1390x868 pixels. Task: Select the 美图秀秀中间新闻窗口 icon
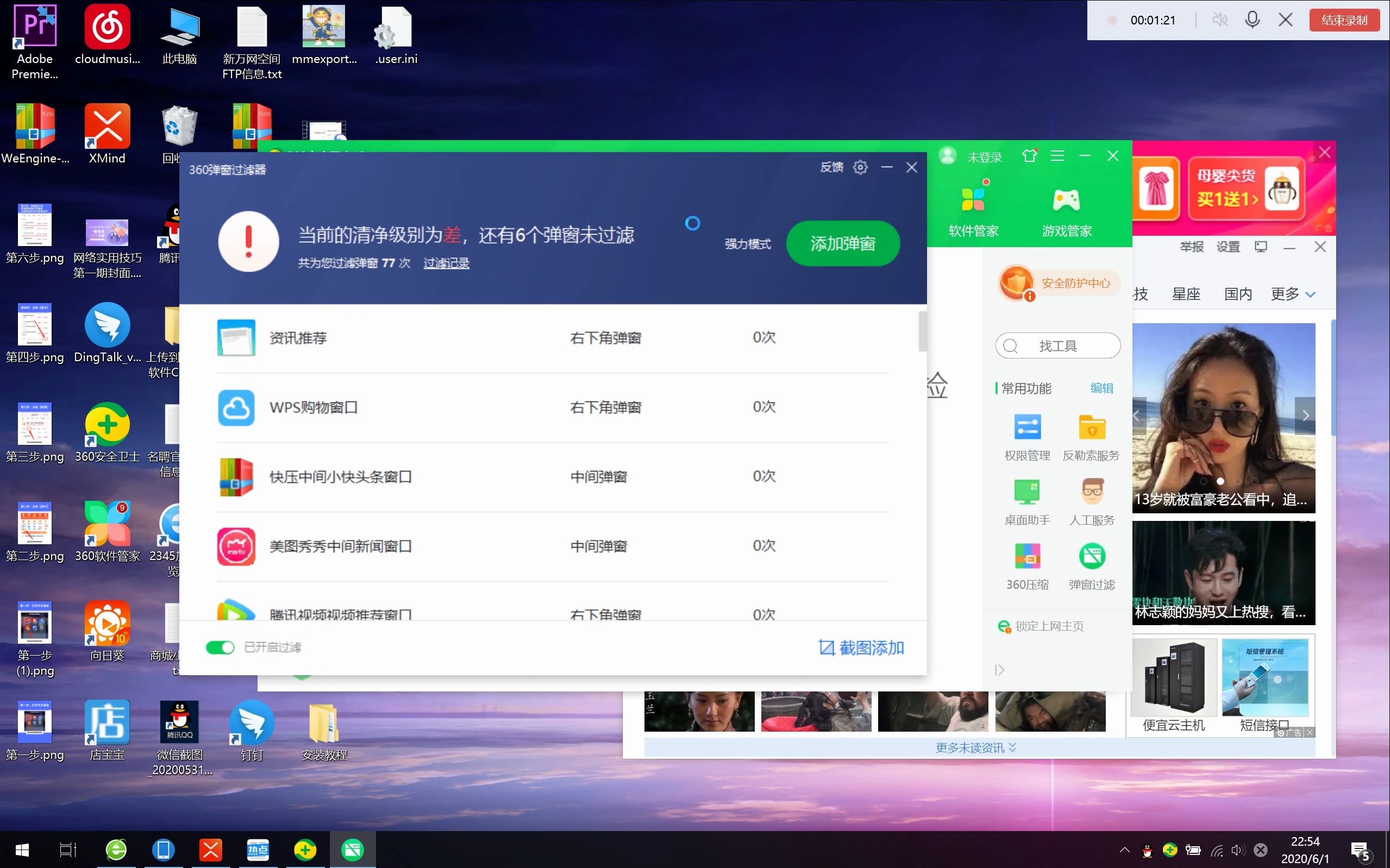(x=236, y=546)
